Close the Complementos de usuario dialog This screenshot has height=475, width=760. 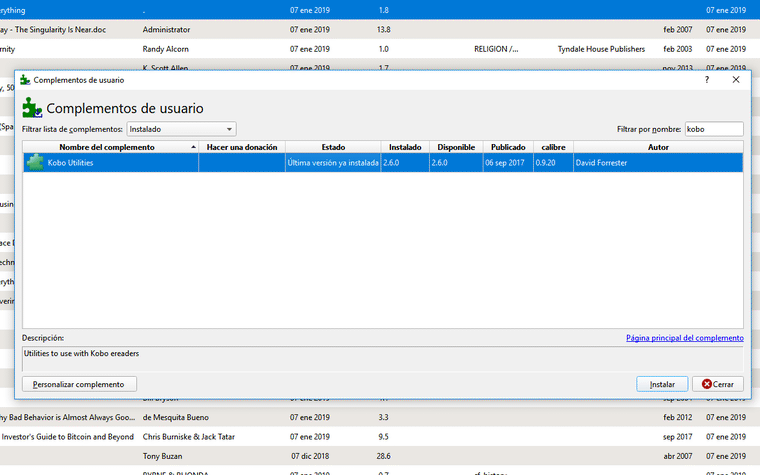coord(736,80)
